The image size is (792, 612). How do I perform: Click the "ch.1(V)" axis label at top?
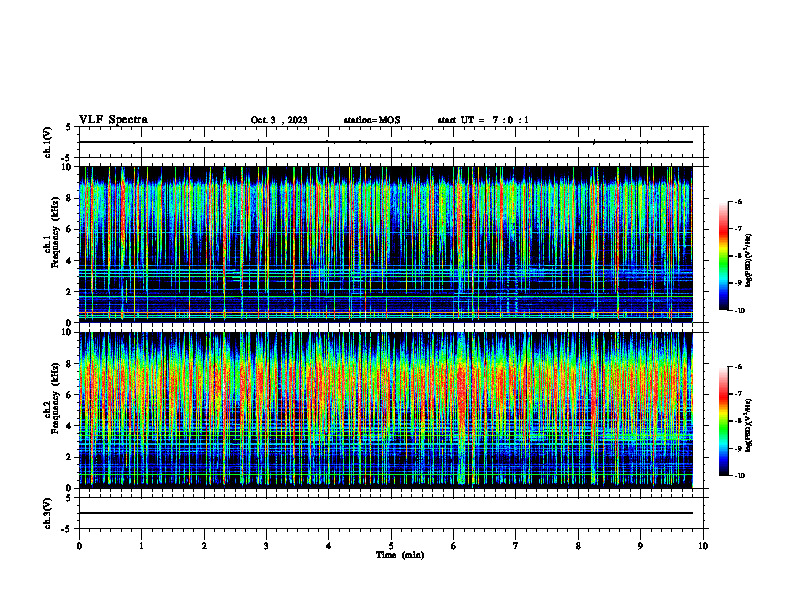[x=47, y=142]
